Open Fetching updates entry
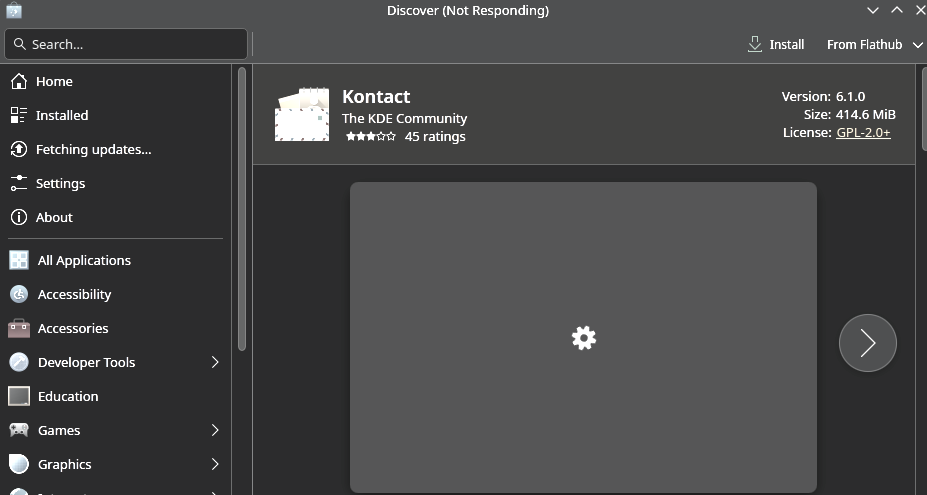This screenshot has height=495, width=927. click(116, 150)
